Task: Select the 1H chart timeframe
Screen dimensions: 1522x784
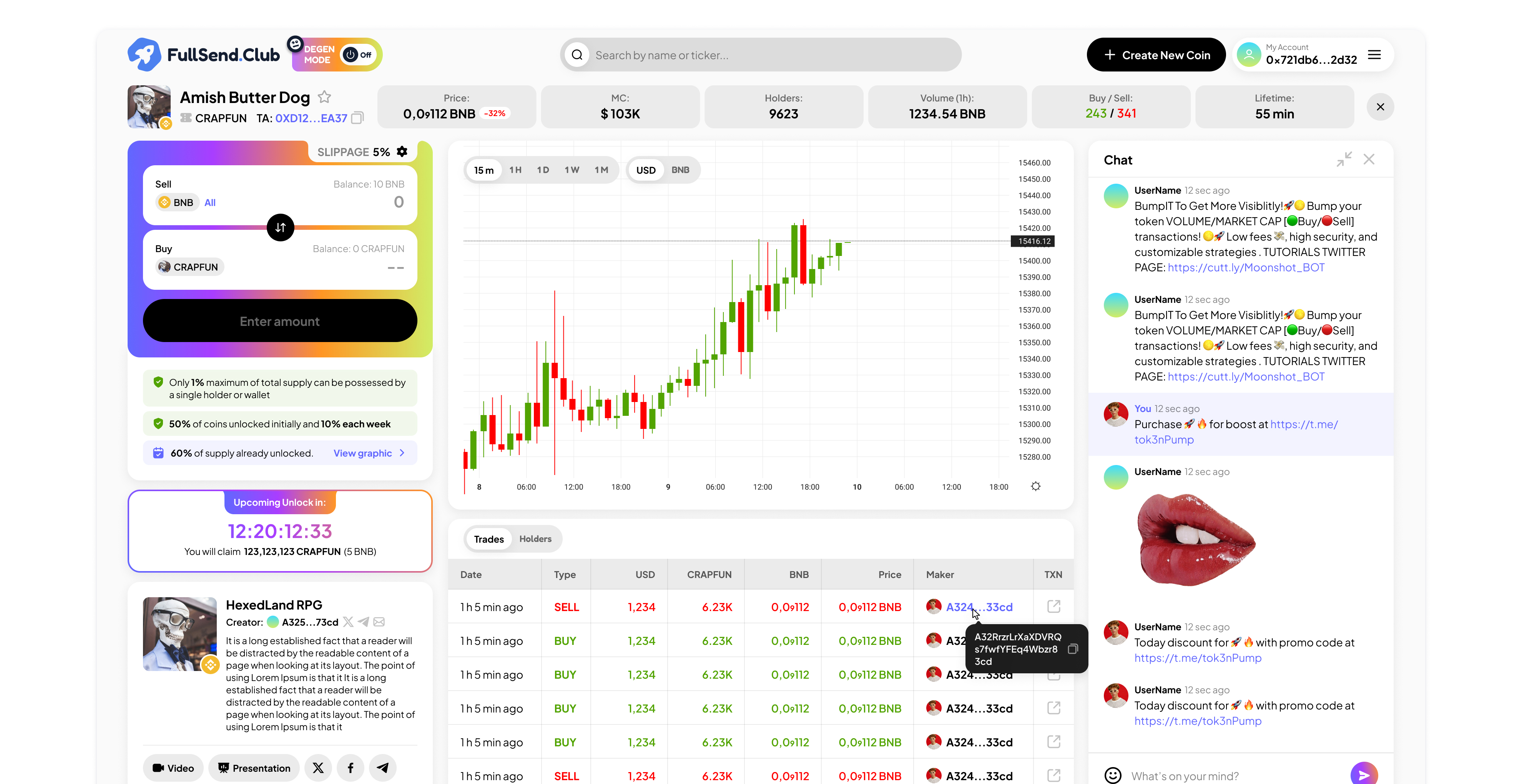Action: [x=515, y=170]
